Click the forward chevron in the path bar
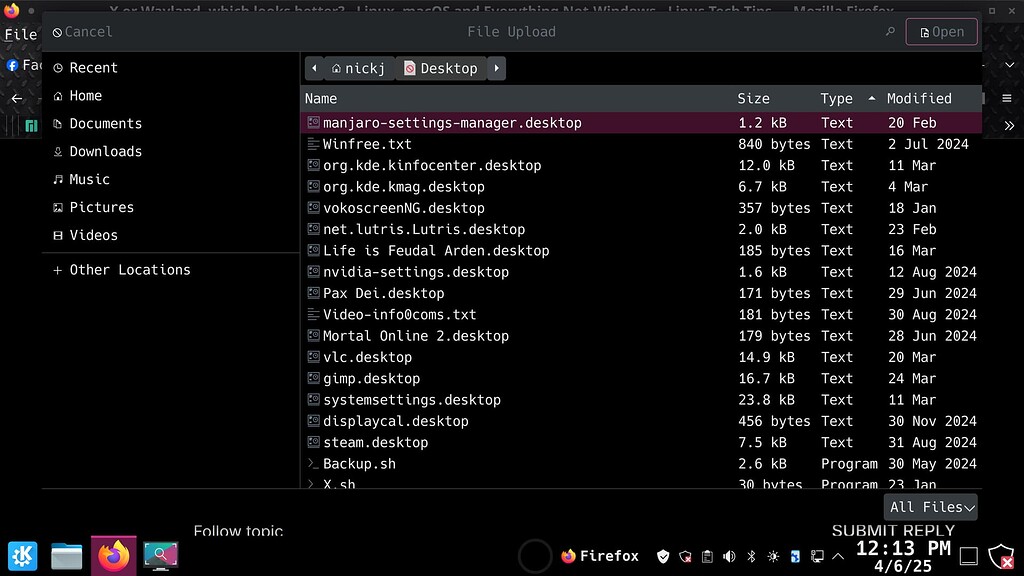 pyautogui.click(x=495, y=68)
